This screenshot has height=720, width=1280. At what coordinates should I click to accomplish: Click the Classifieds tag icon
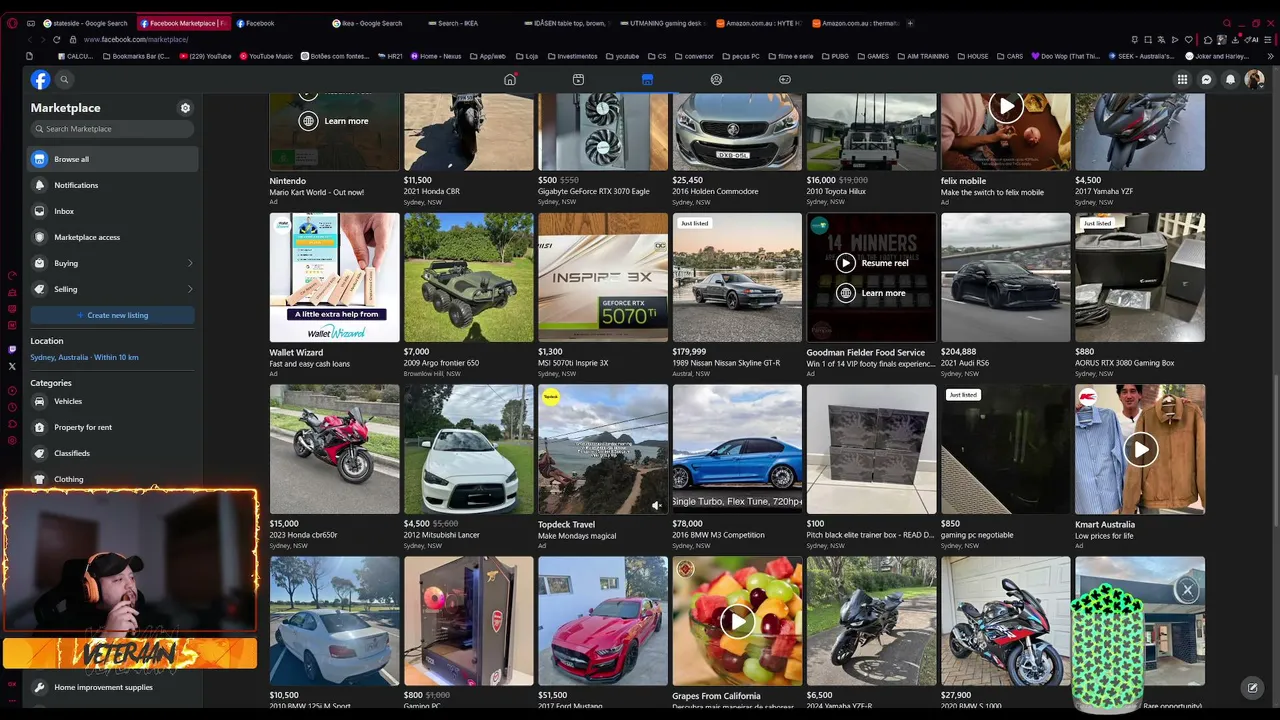click(x=39, y=453)
